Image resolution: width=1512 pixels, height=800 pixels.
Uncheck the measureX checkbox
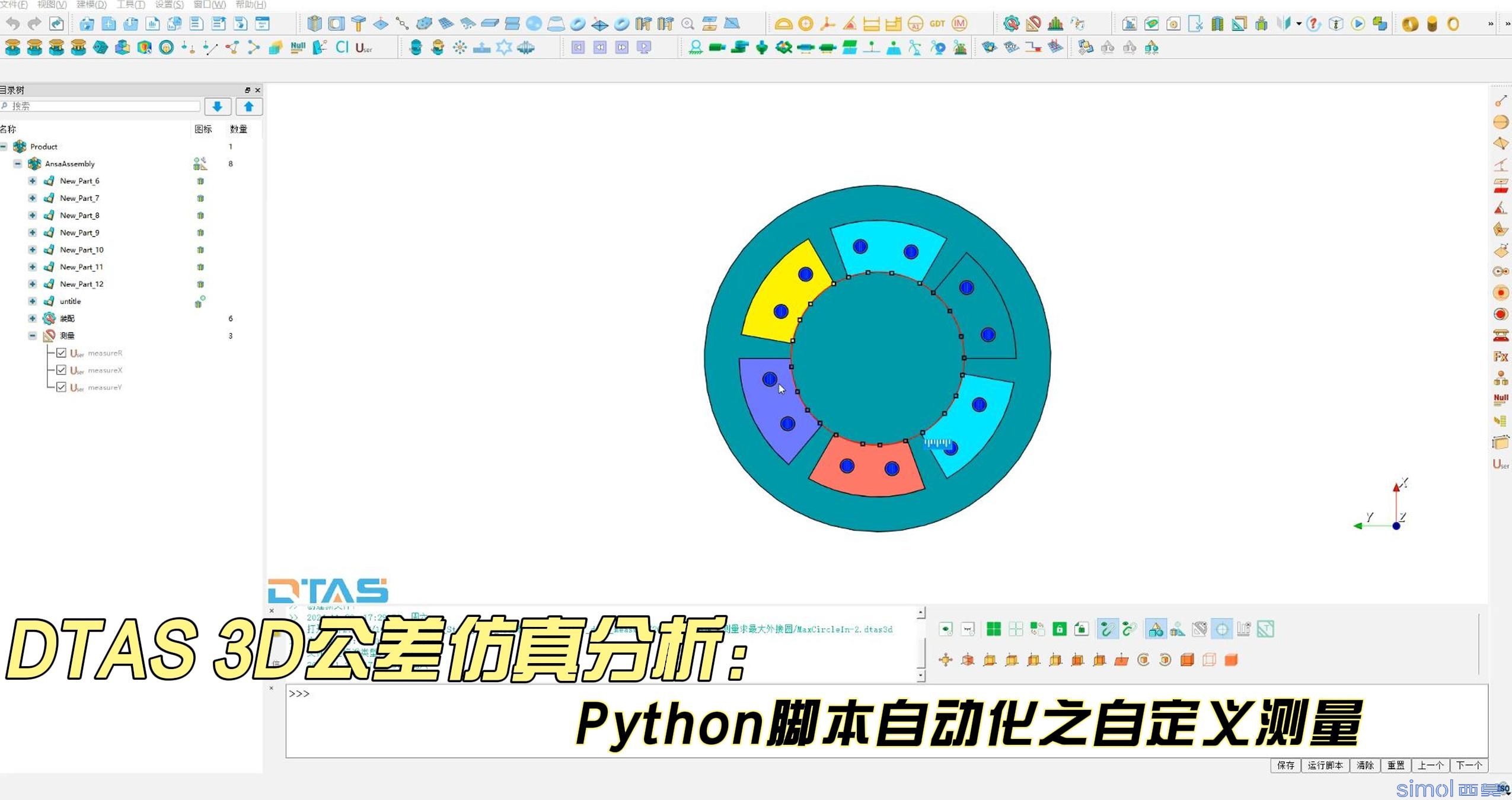coord(61,370)
